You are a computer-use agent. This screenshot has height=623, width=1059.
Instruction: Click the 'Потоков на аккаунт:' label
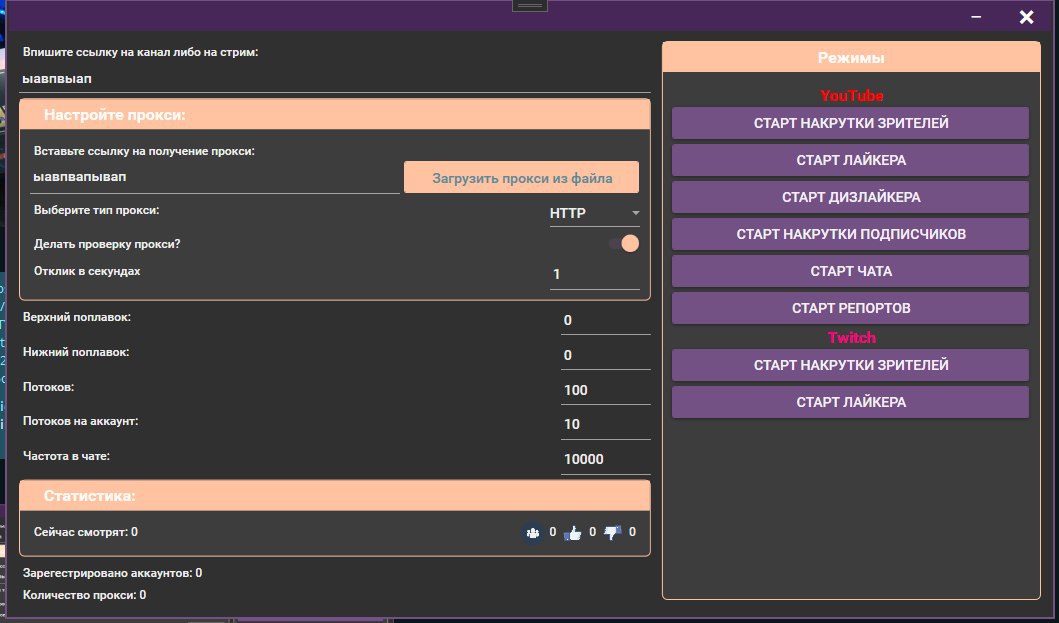[80, 421]
